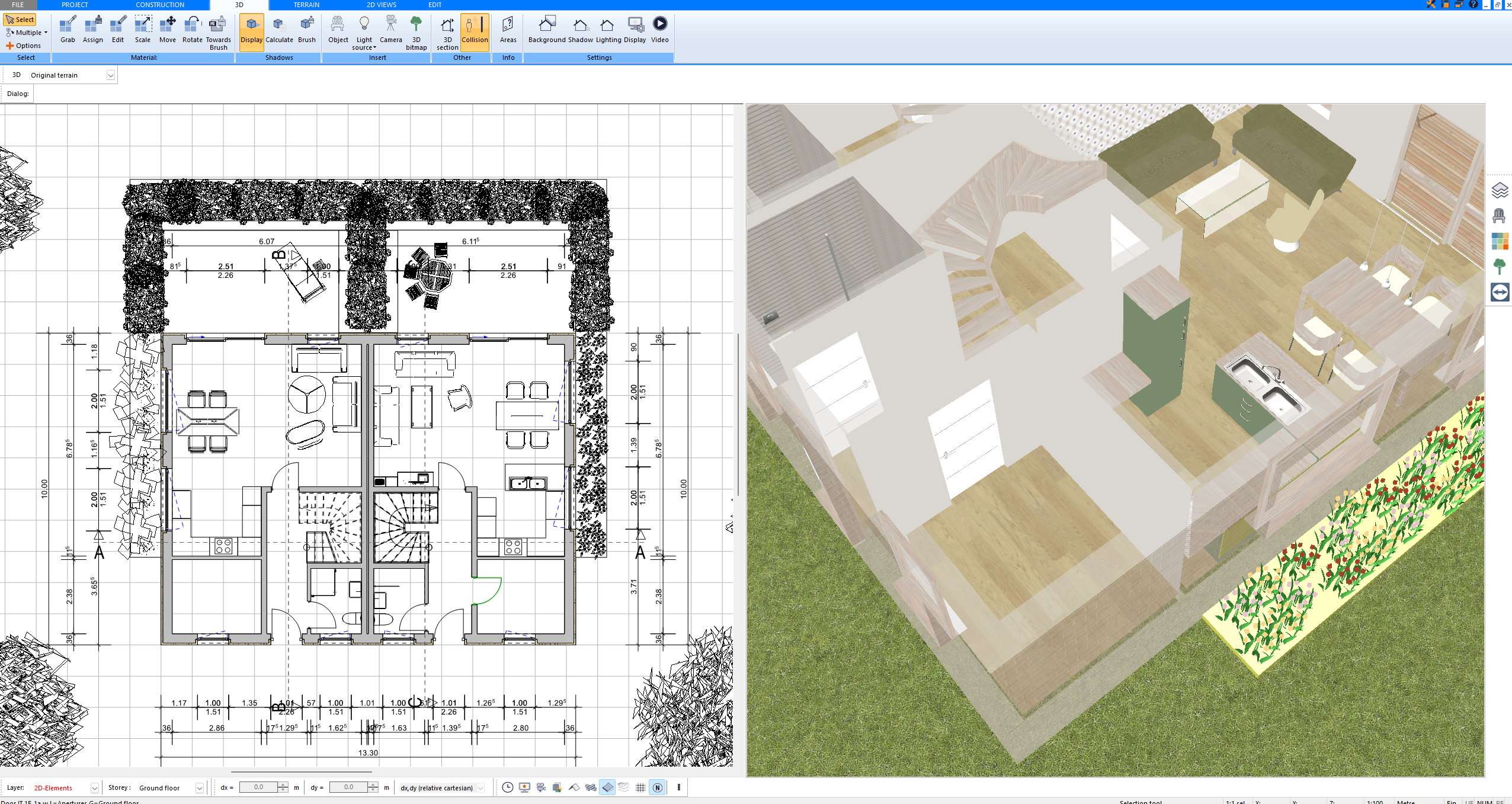Start the Video tool
This screenshot has width=1512, height=804.
(x=659, y=30)
